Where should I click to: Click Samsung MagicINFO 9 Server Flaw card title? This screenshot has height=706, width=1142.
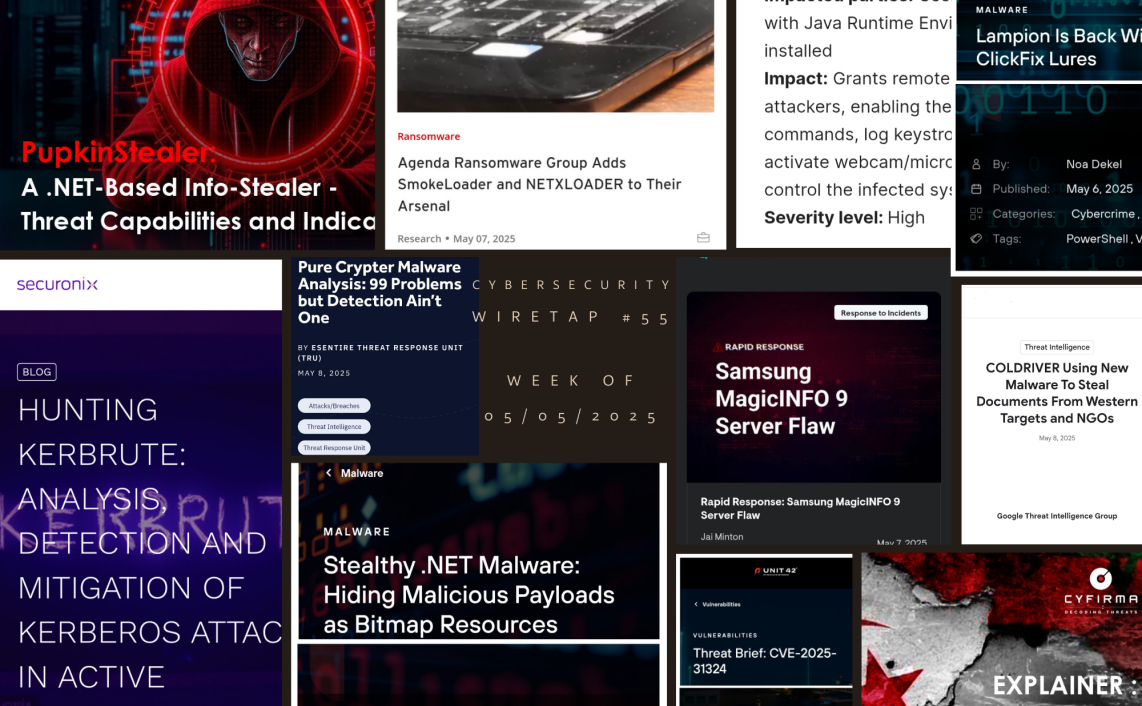tap(781, 399)
